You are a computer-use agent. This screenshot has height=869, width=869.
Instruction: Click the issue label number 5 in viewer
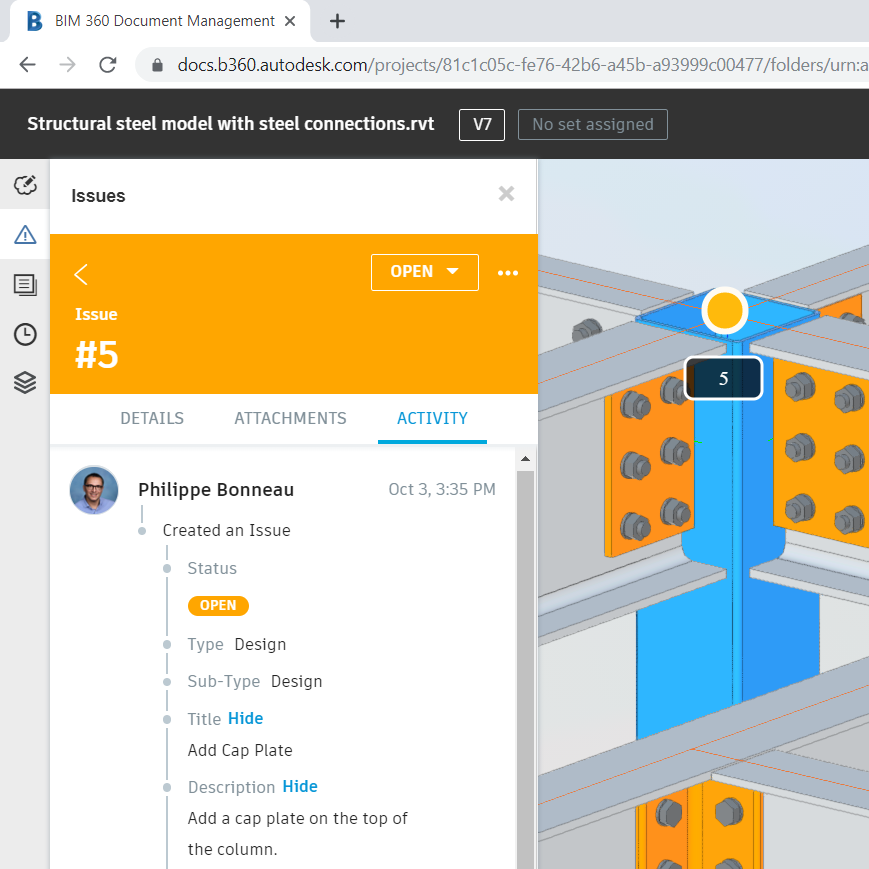[x=723, y=379]
